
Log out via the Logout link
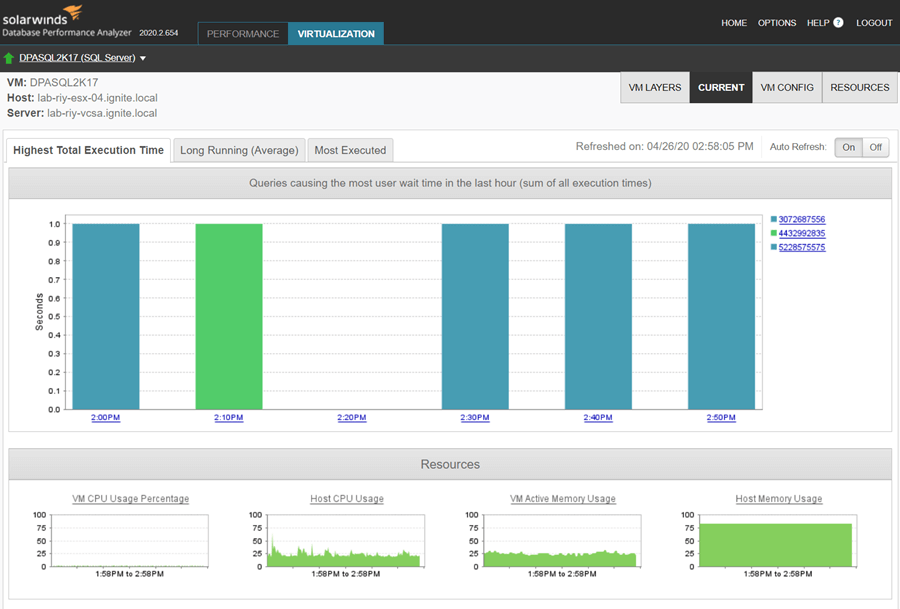[874, 23]
